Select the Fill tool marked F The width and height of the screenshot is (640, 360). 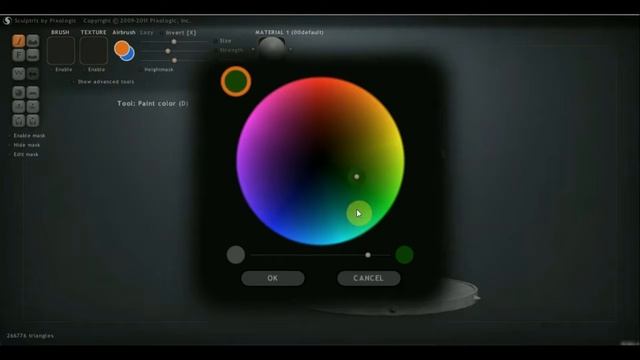click(x=18, y=55)
